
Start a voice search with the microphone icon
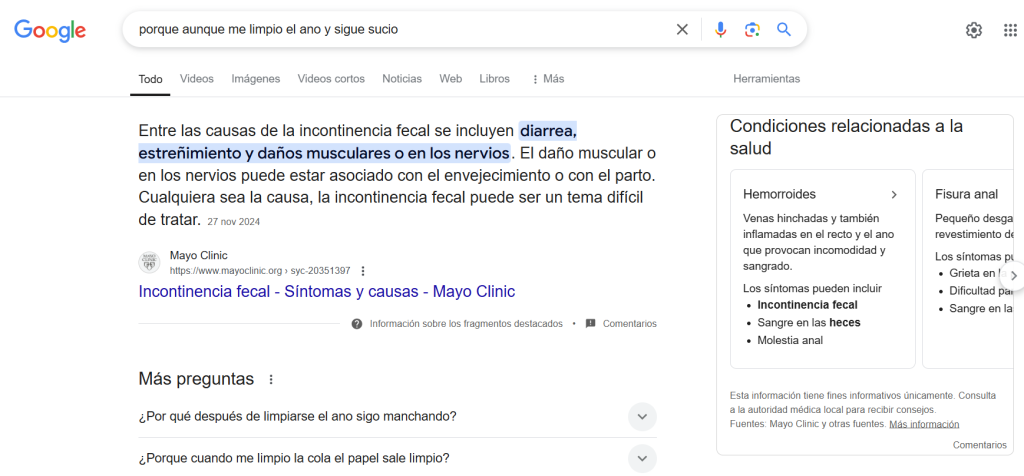[720, 30]
